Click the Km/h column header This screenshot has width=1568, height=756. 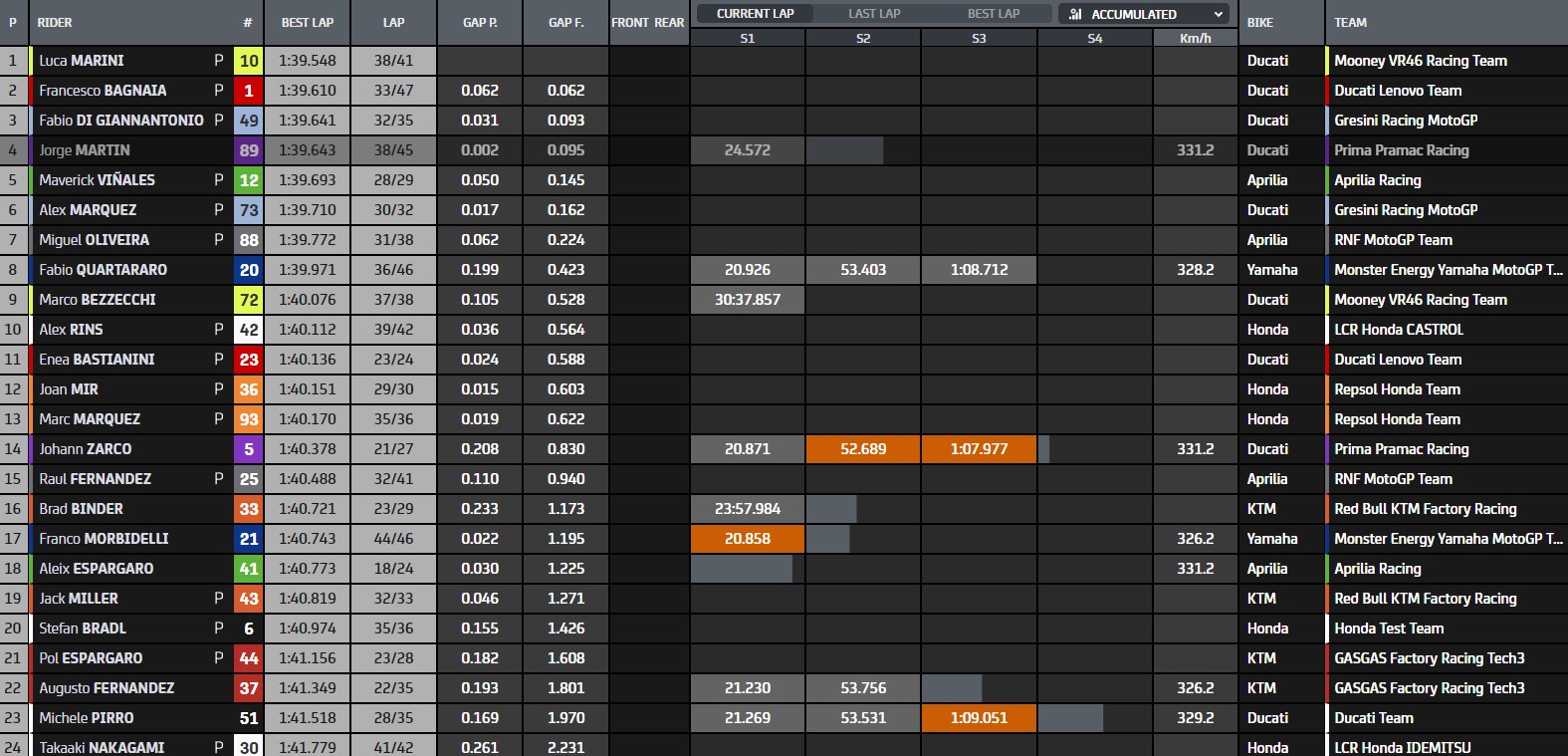(x=1195, y=38)
